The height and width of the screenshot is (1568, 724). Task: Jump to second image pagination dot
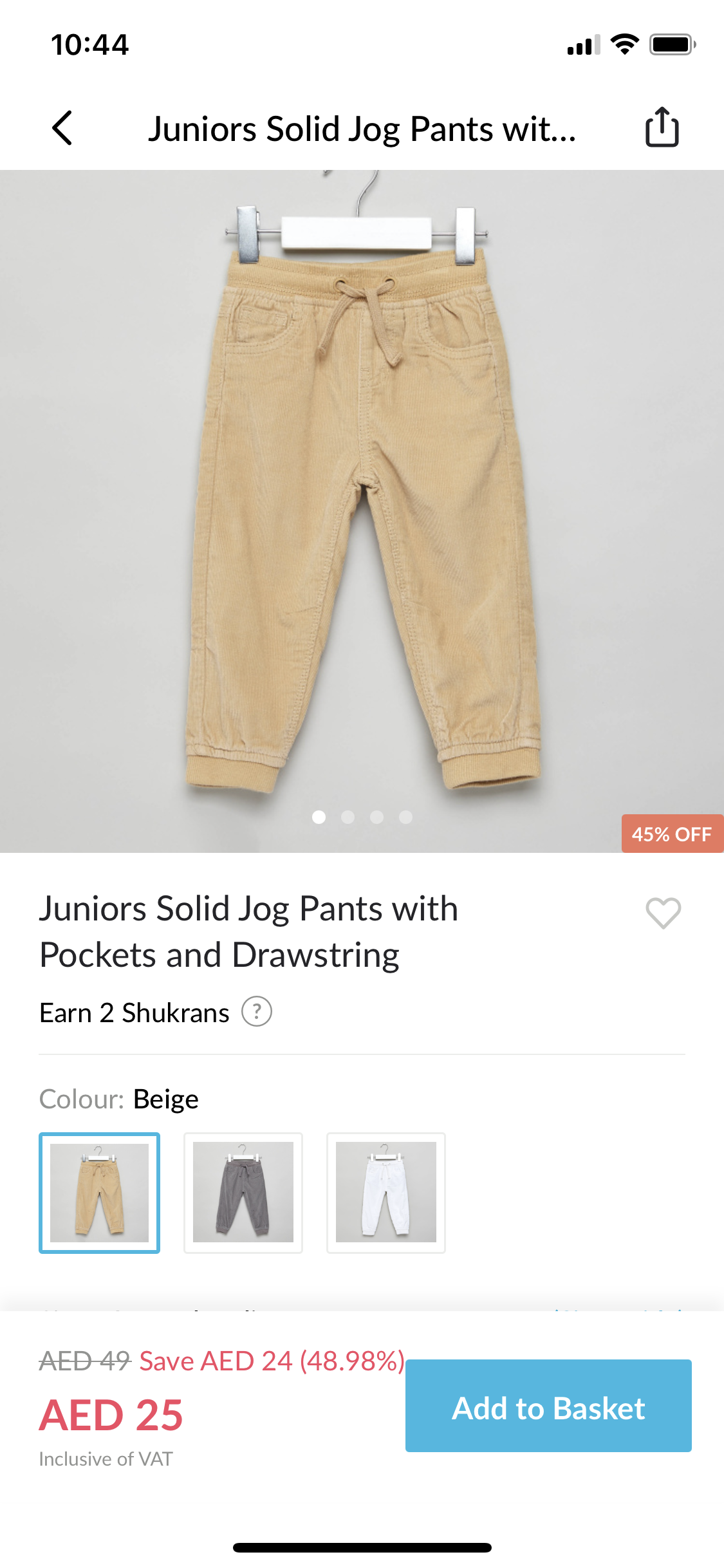pos(348,817)
